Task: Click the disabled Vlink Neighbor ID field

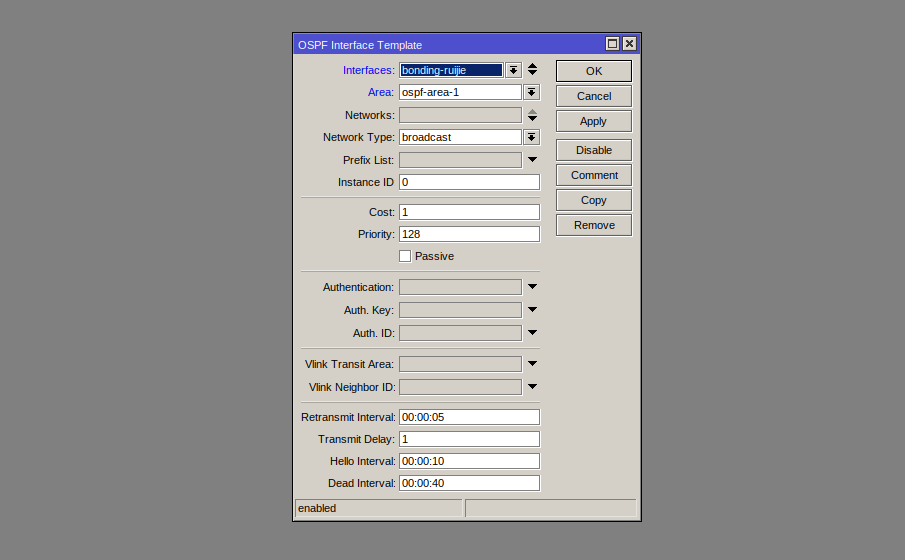Action: [461, 387]
